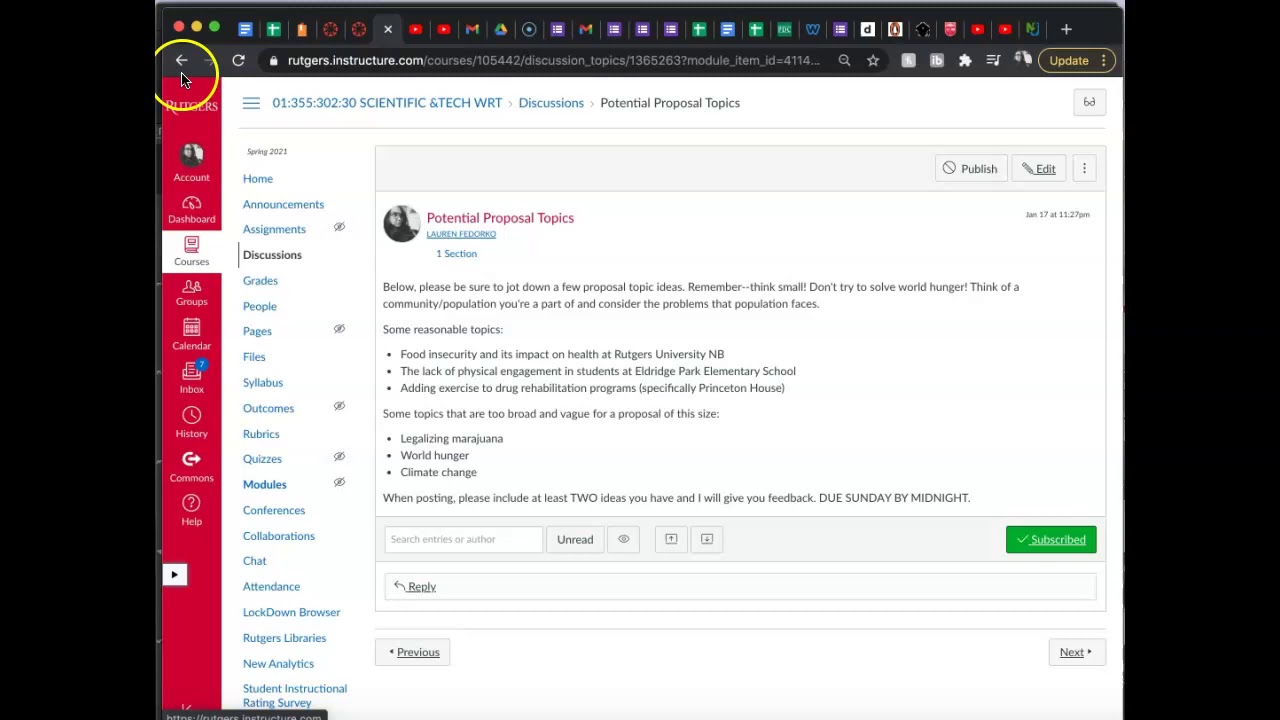Screen dimensions: 1280x720
Task: Toggle visibility eye next to Modules
Action: click(x=339, y=482)
